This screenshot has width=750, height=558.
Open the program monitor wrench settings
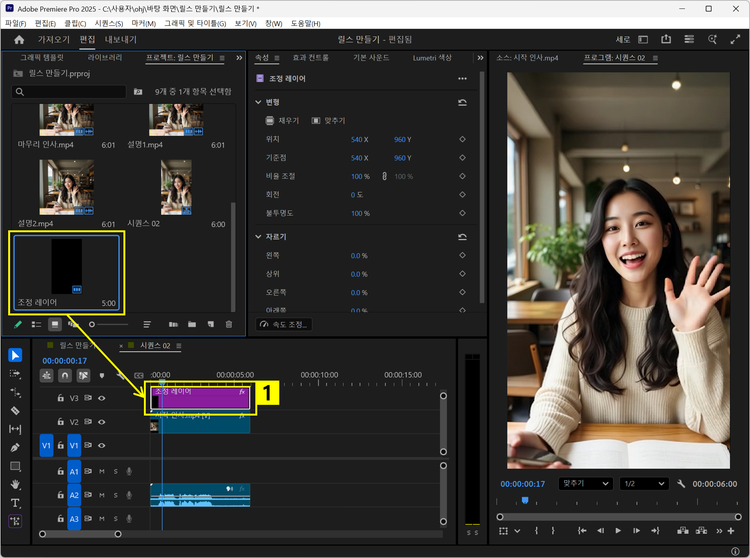(681, 483)
